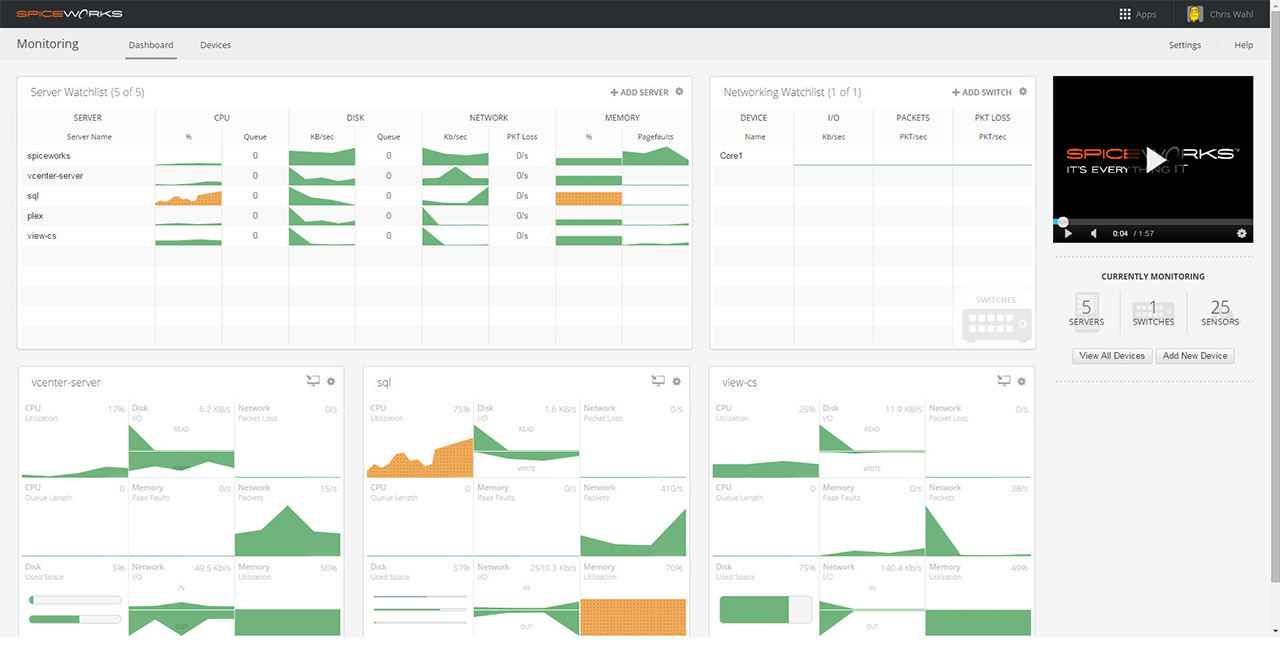This screenshot has height=664, width=1280.
Task: Open view-cs card gear settings
Action: click(1021, 381)
